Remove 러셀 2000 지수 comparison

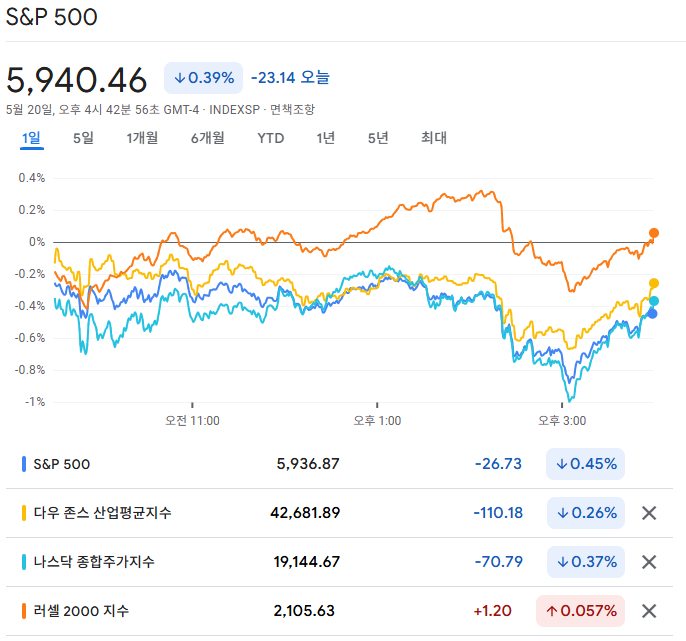(649, 611)
